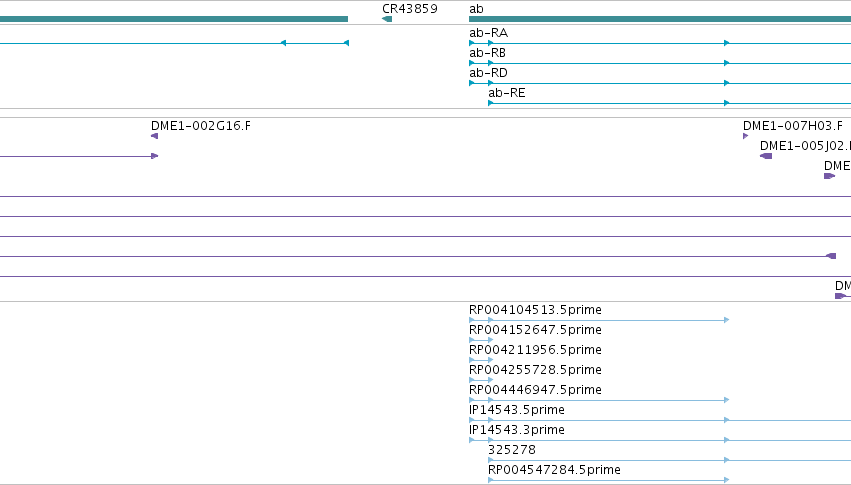Click the CR43859 gene arrow glyph
This screenshot has height=485, width=851.
point(387,19)
